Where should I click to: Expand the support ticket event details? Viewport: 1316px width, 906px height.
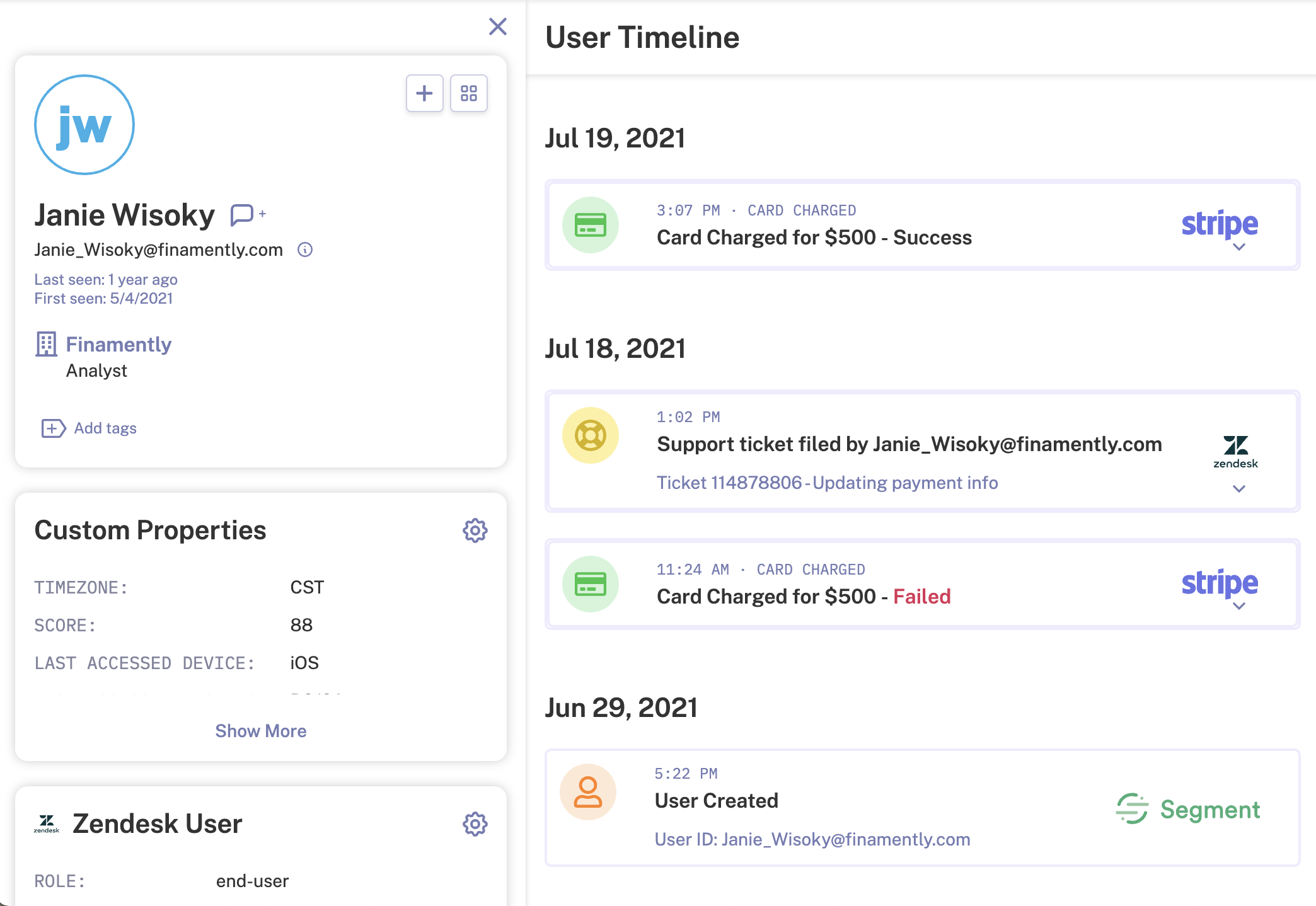tap(1239, 489)
